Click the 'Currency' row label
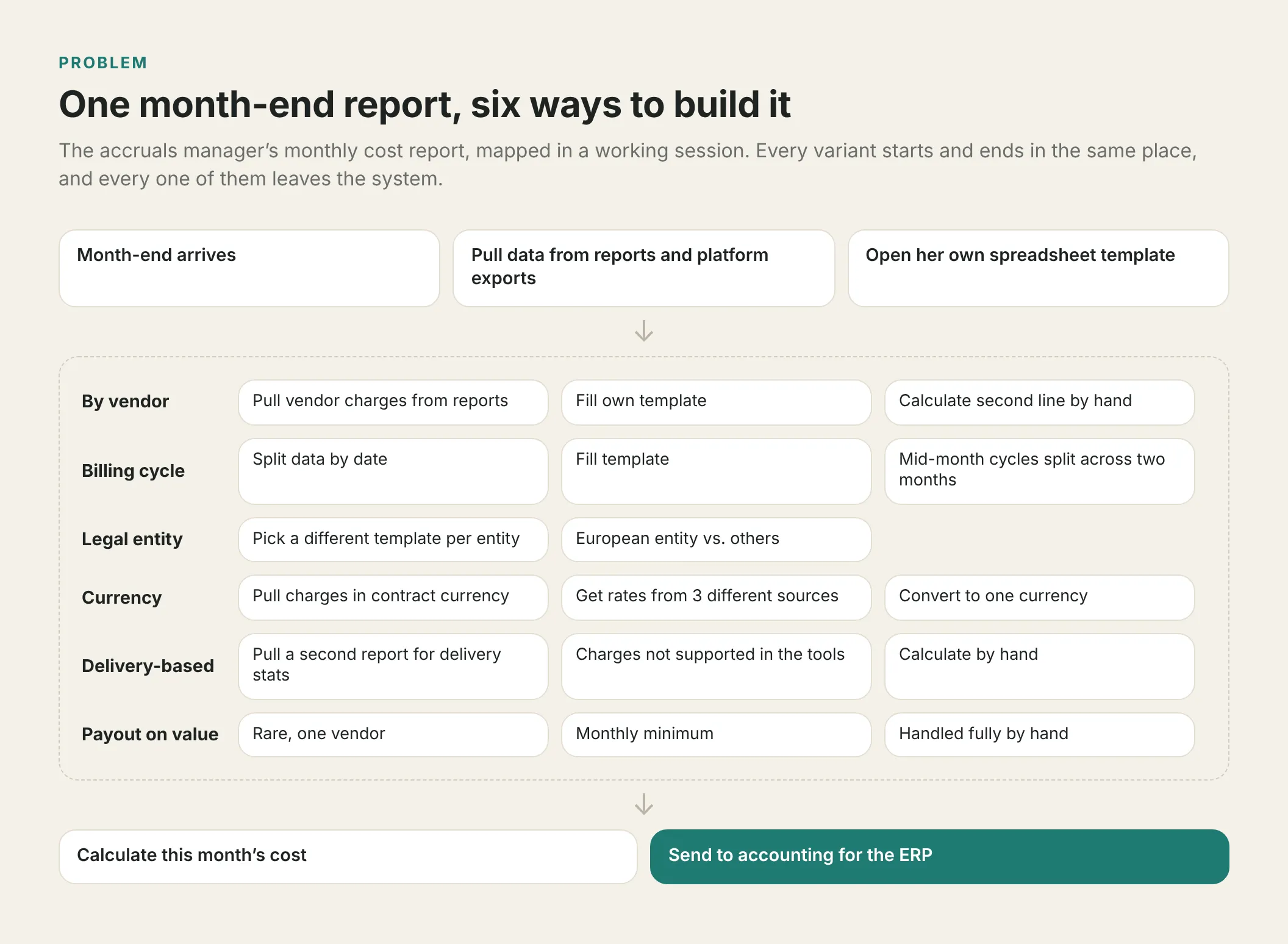 [122, 598]
